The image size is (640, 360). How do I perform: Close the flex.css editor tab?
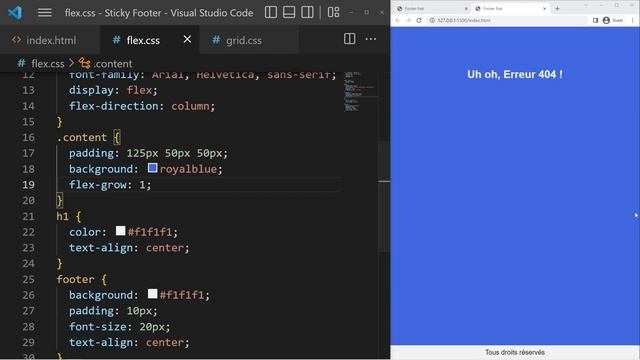pos(187,39)
